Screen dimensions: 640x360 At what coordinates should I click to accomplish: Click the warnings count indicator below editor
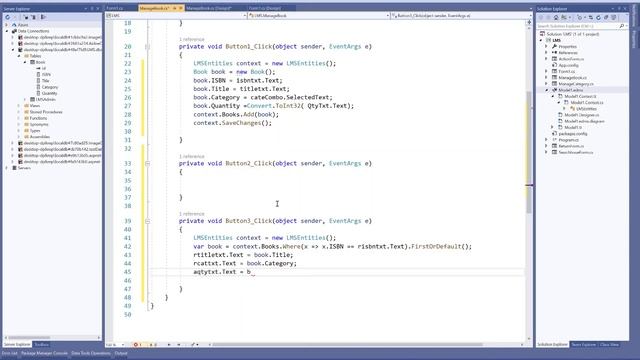153,345
